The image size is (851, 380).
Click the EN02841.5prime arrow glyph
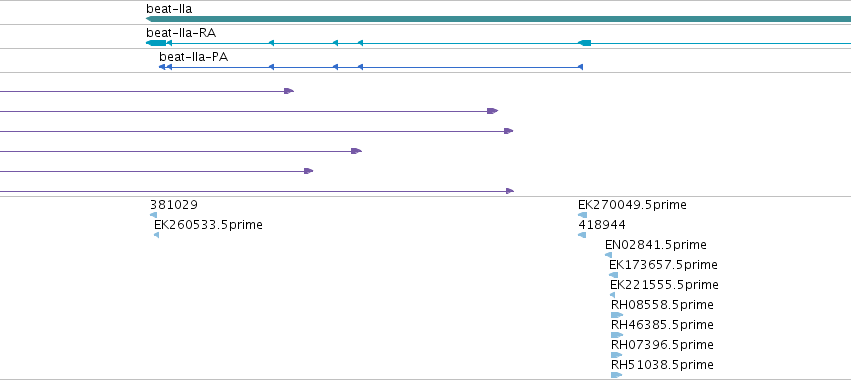(608, 255)
